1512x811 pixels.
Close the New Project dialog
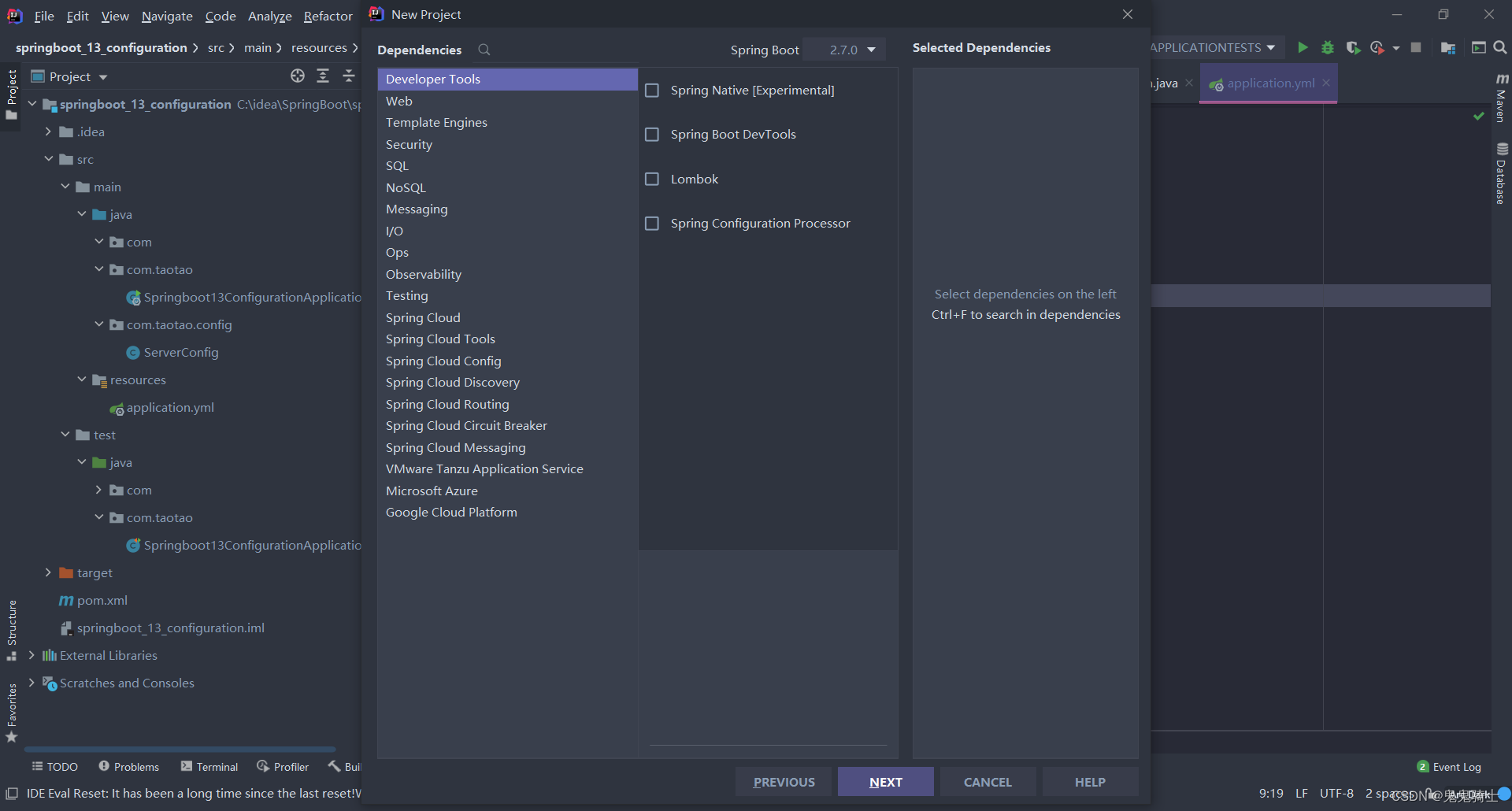tap(1128, 14)
